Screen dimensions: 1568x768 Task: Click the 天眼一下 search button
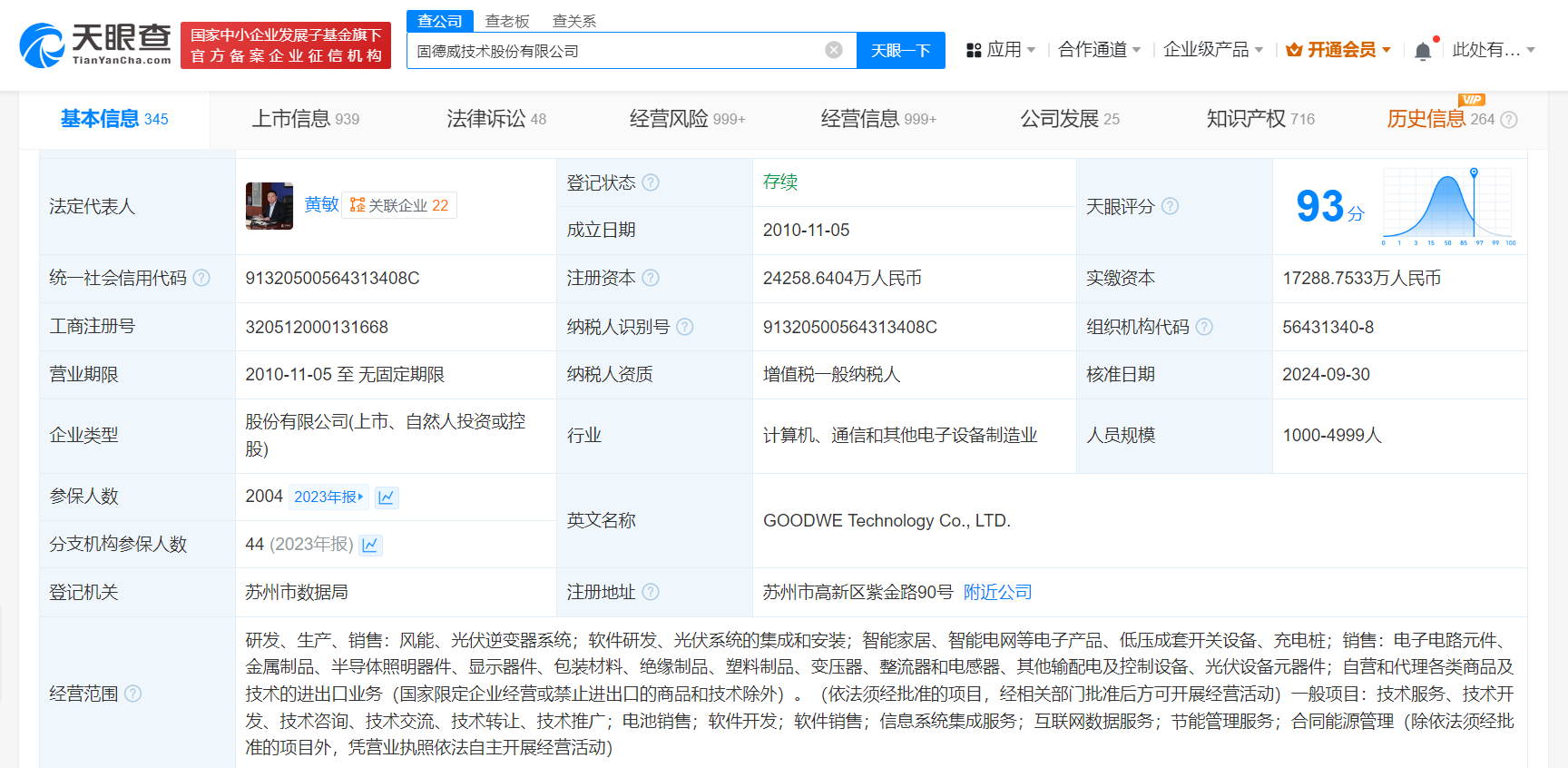pos(900,51)
